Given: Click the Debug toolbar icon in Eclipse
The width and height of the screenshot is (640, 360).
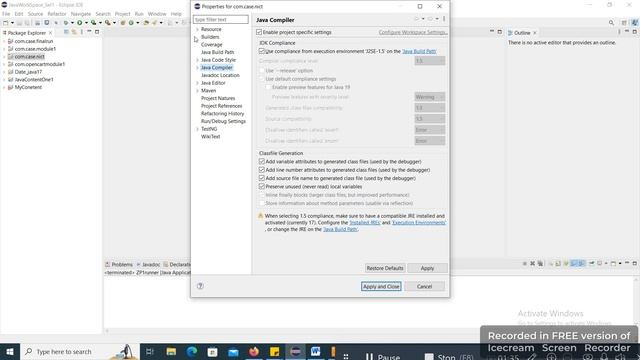Looking at the screenshot, I should pos(66,23).
